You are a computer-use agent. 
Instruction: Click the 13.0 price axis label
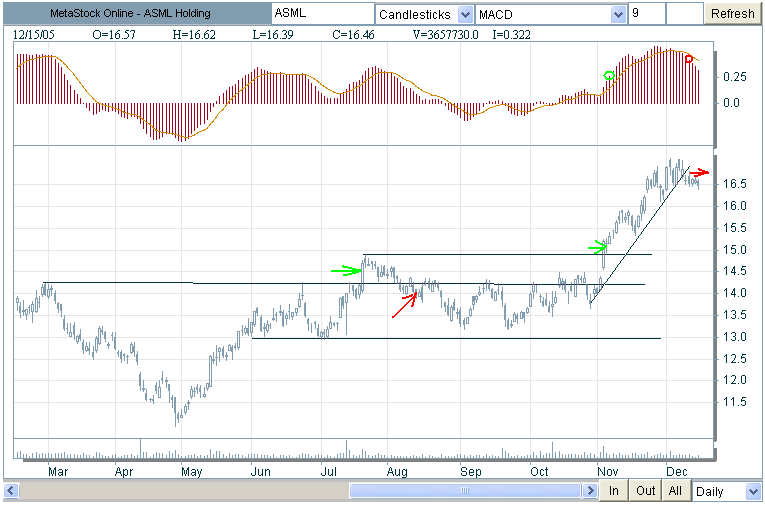(x=735, y=337)
